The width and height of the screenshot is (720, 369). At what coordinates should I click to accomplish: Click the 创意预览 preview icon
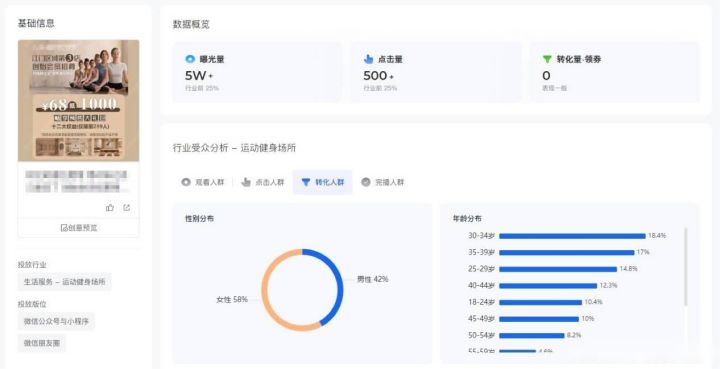(64, 228)
